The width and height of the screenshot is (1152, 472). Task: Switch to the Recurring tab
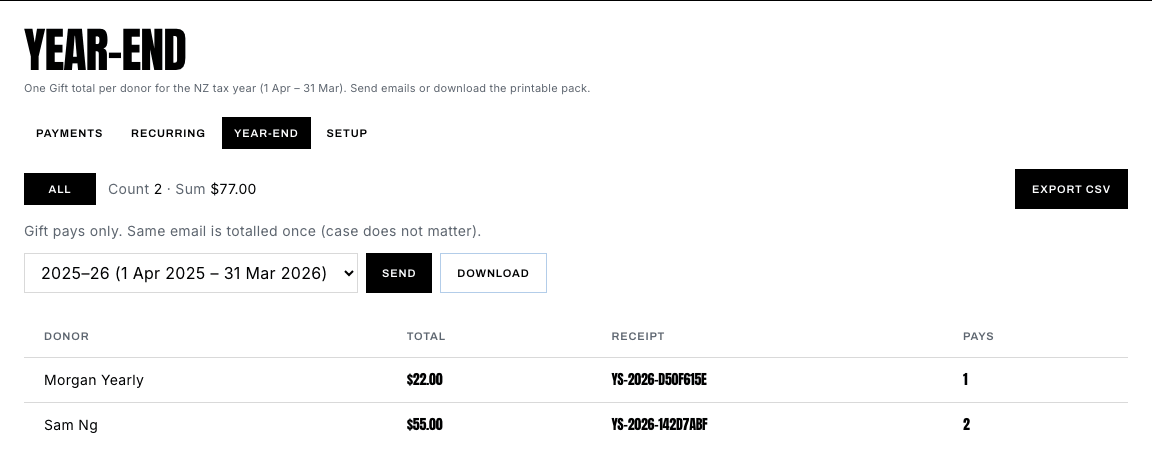coord(168,133)
